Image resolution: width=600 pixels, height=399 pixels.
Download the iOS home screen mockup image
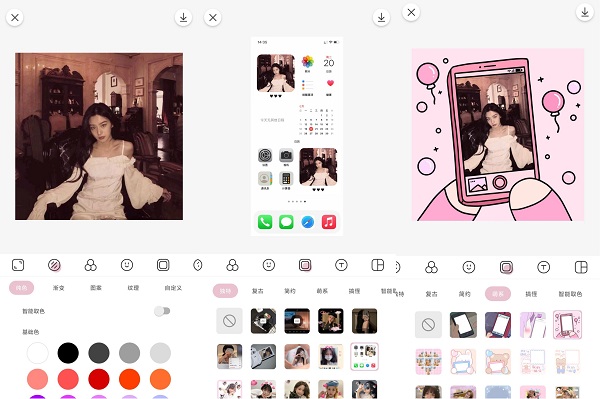(x=381, y=18)
